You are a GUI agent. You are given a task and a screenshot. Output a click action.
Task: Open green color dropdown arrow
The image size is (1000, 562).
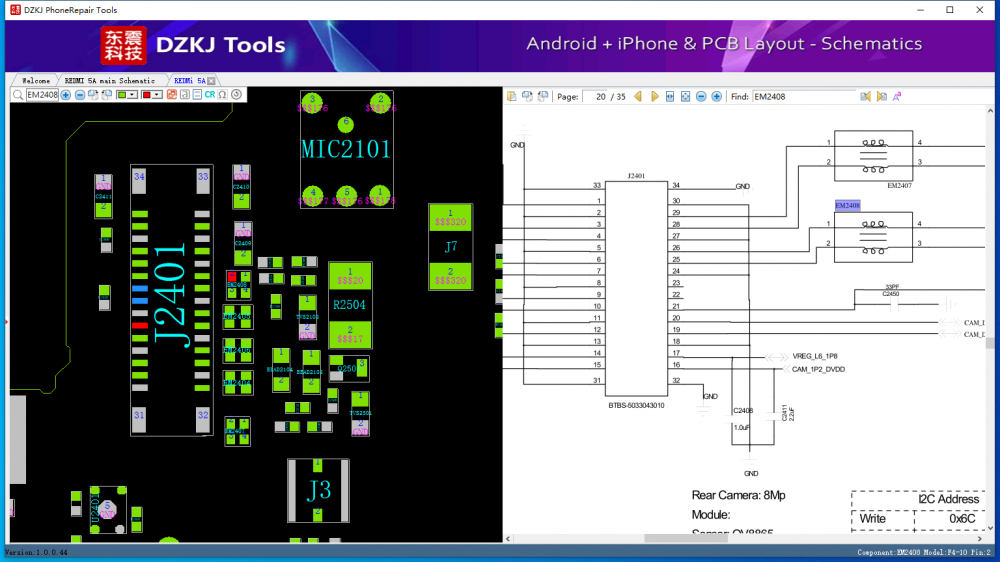(134, 95)
